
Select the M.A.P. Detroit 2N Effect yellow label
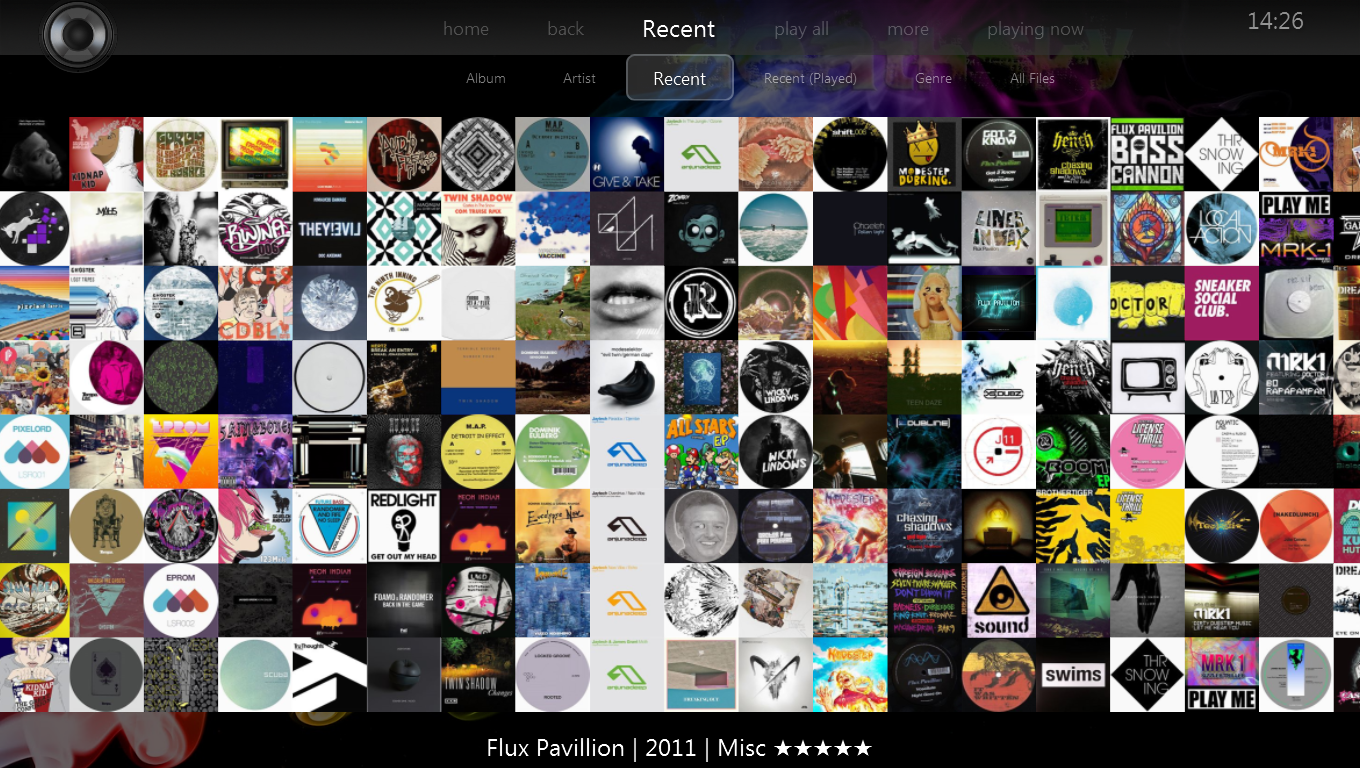478,451
